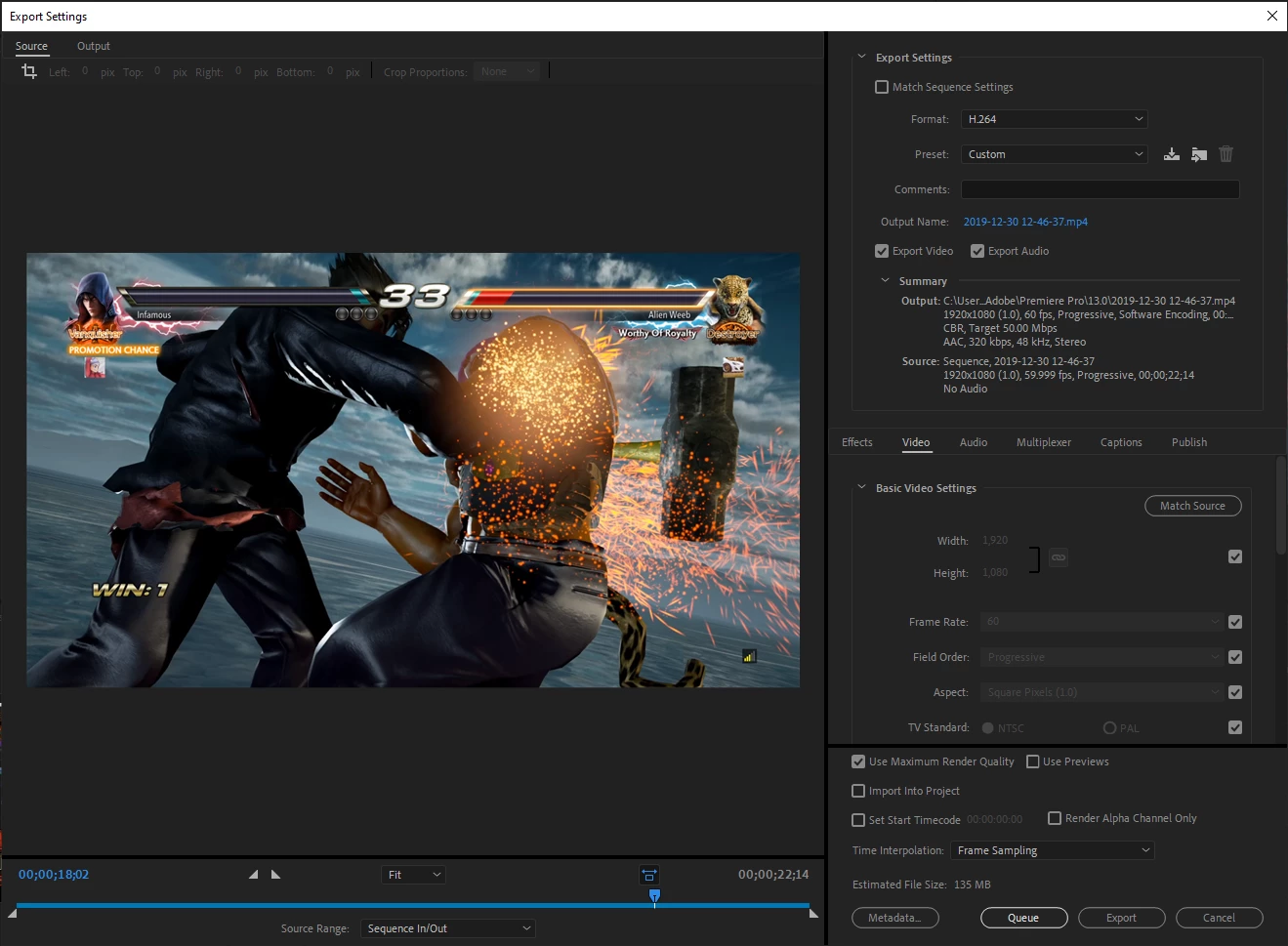The image size is (1288, 946).
Task: Click the Import Preset icon
Action: (1199, 154)
